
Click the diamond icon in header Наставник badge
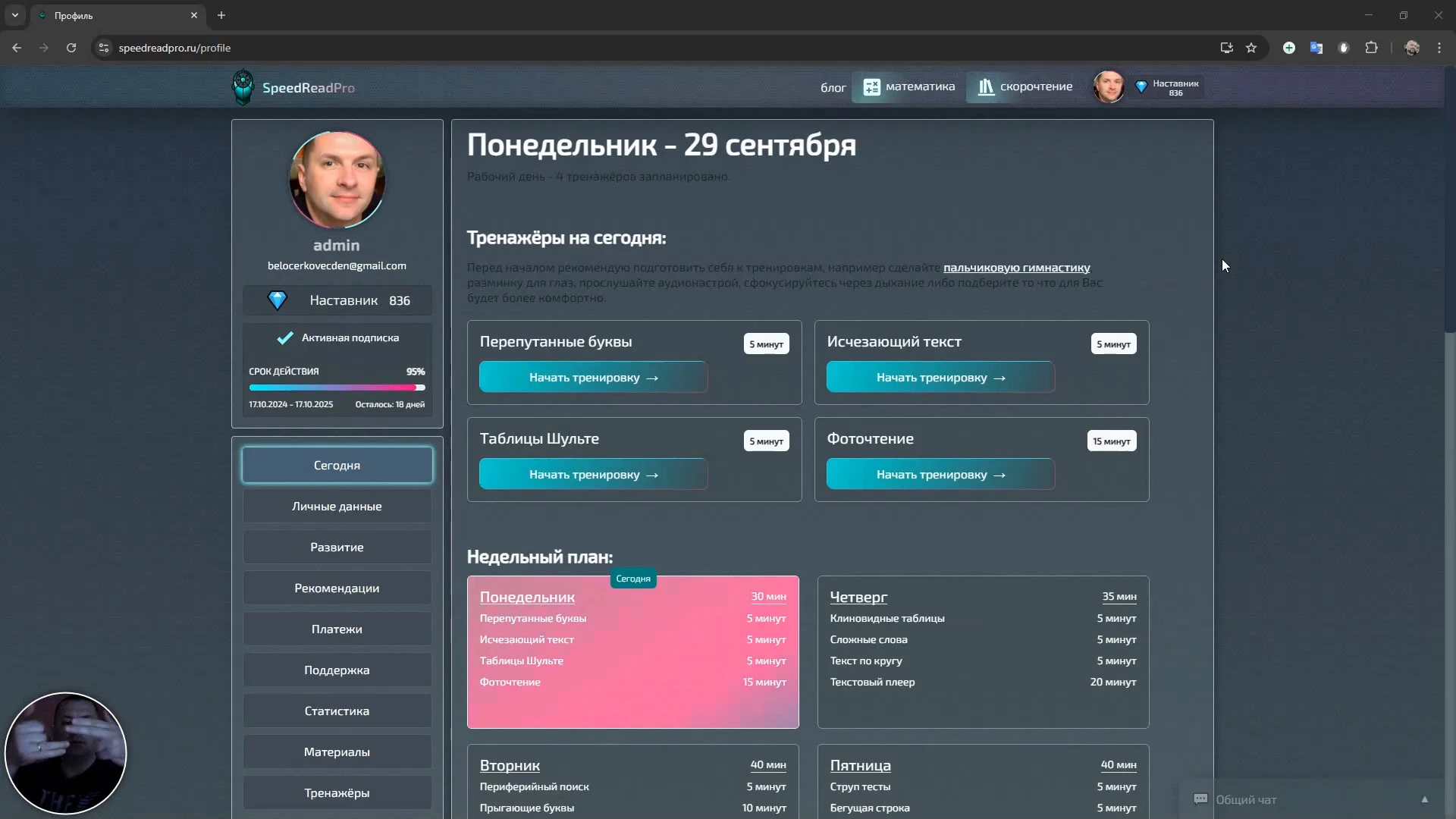click(1141, 87)
